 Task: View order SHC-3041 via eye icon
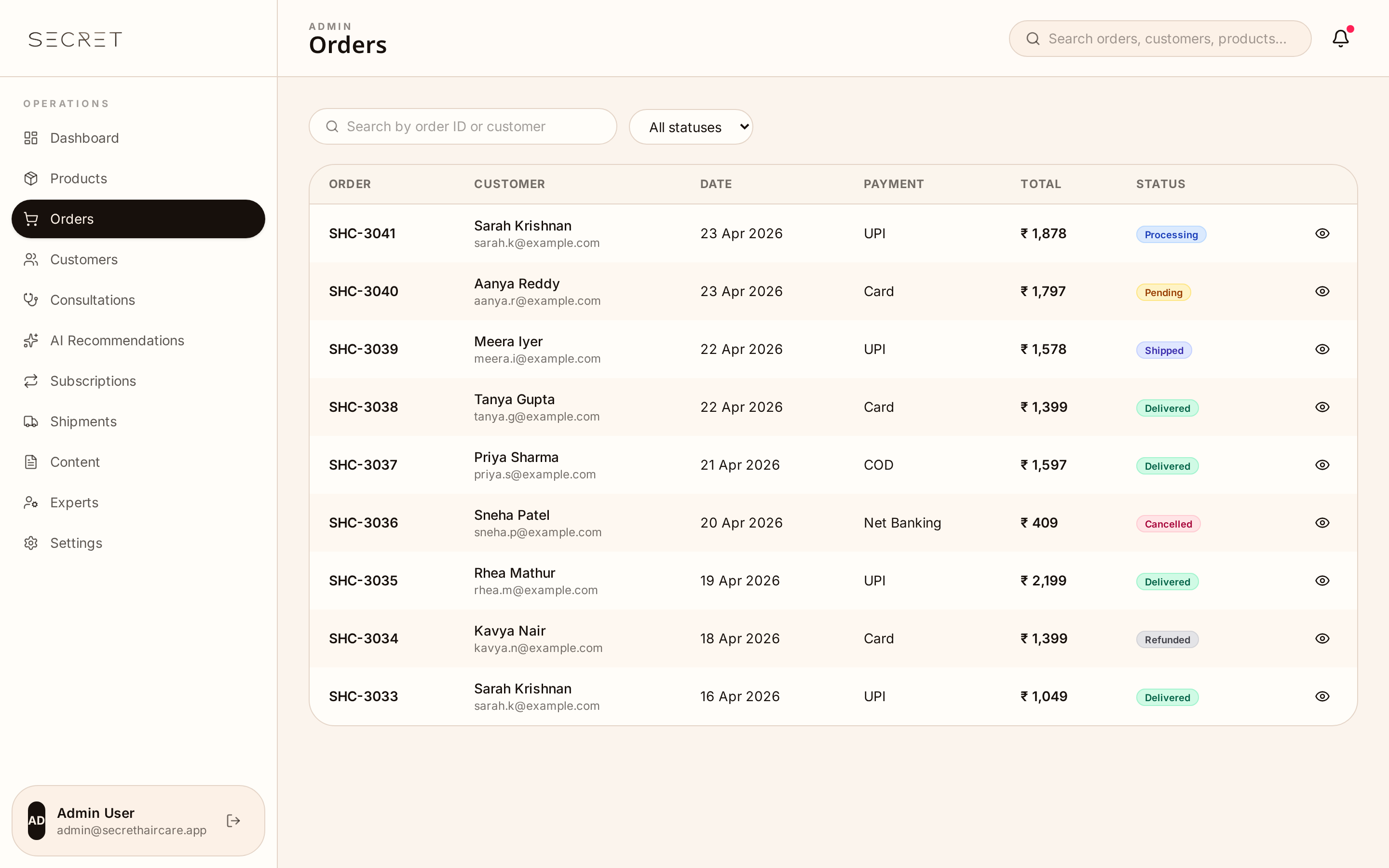pyautogui.click(x=1322, y=234)
